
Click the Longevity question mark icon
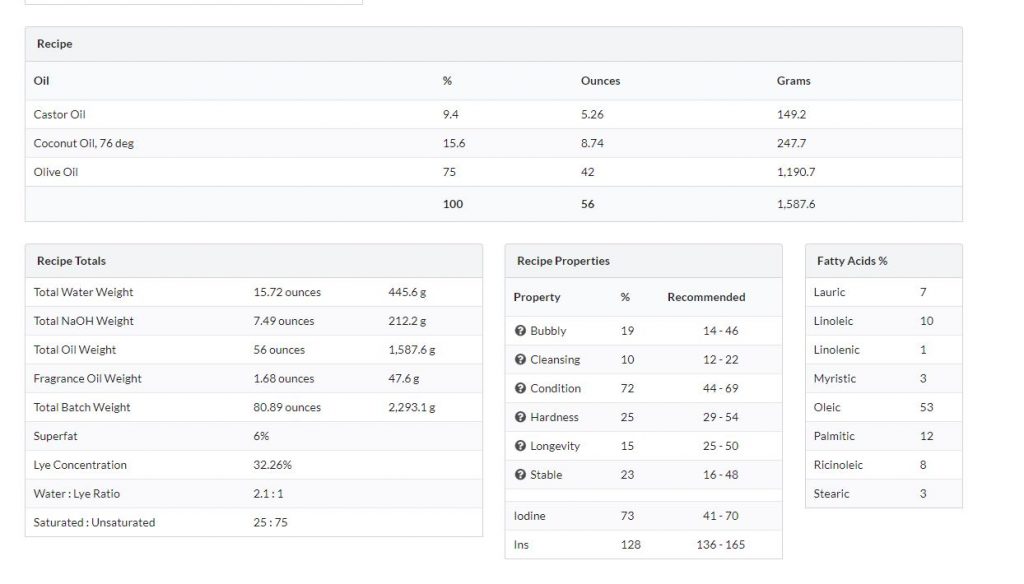520,446
